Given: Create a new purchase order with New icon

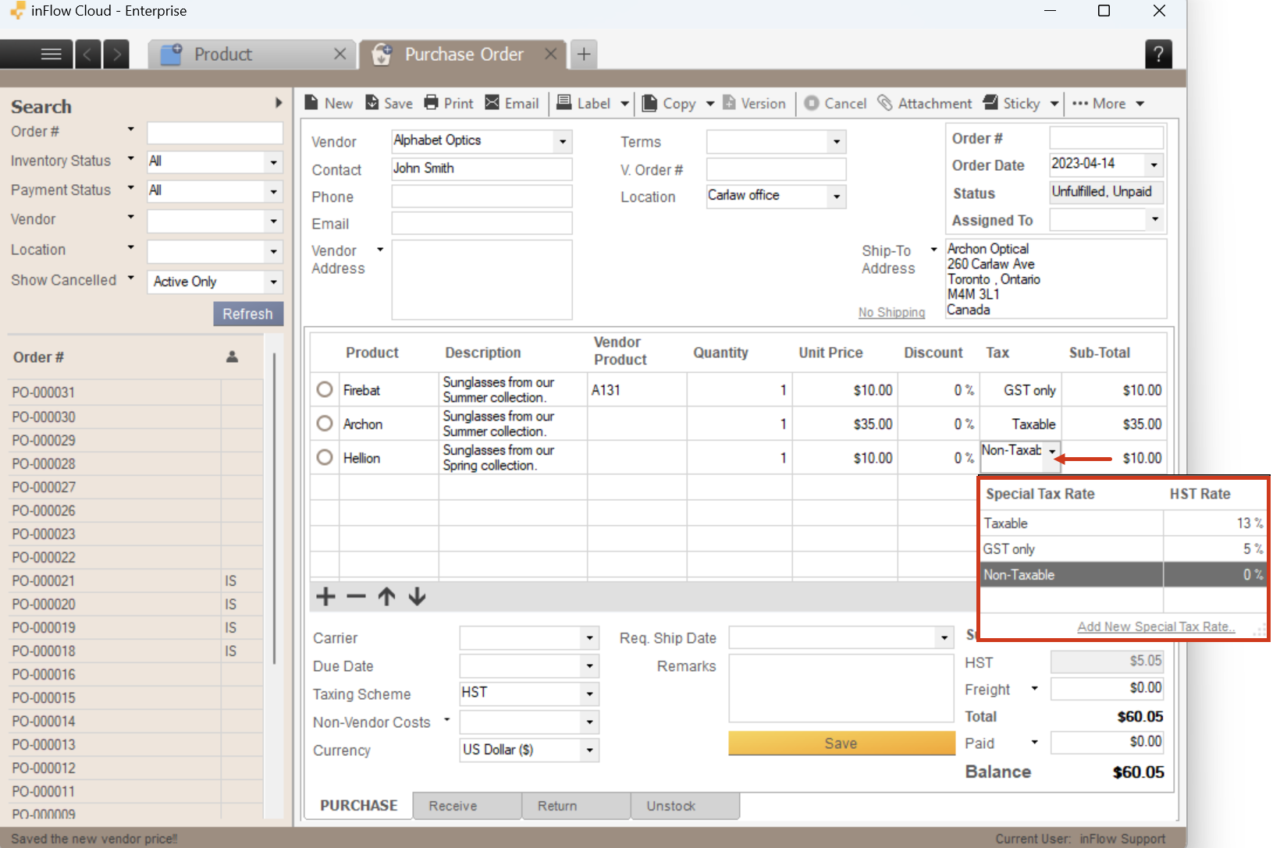Looking at the screenshot, I should tap(328, 103).
